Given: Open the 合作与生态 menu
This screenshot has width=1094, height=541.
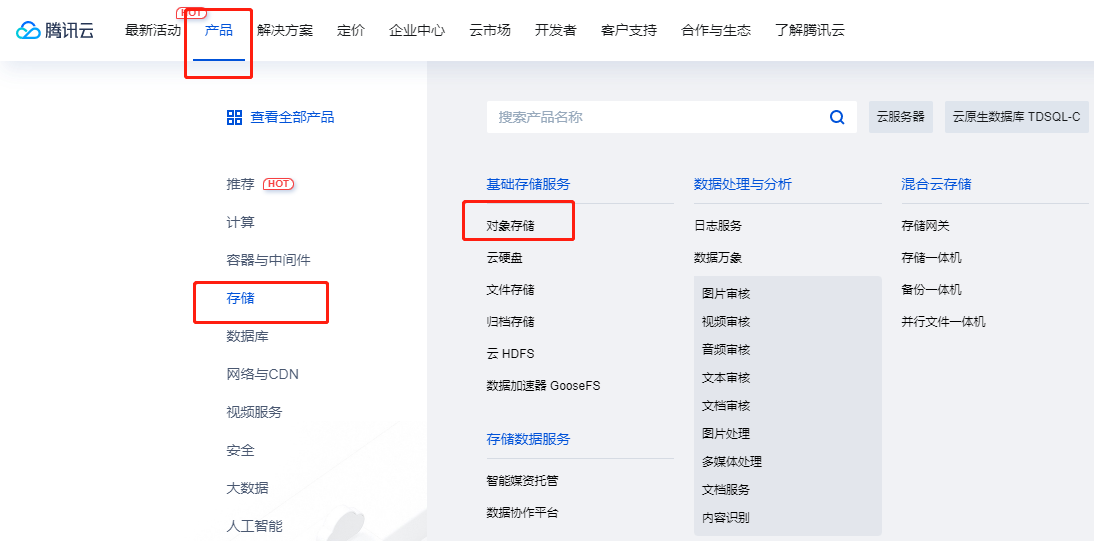Looking at the screenshot, I should tap(716, 31).
